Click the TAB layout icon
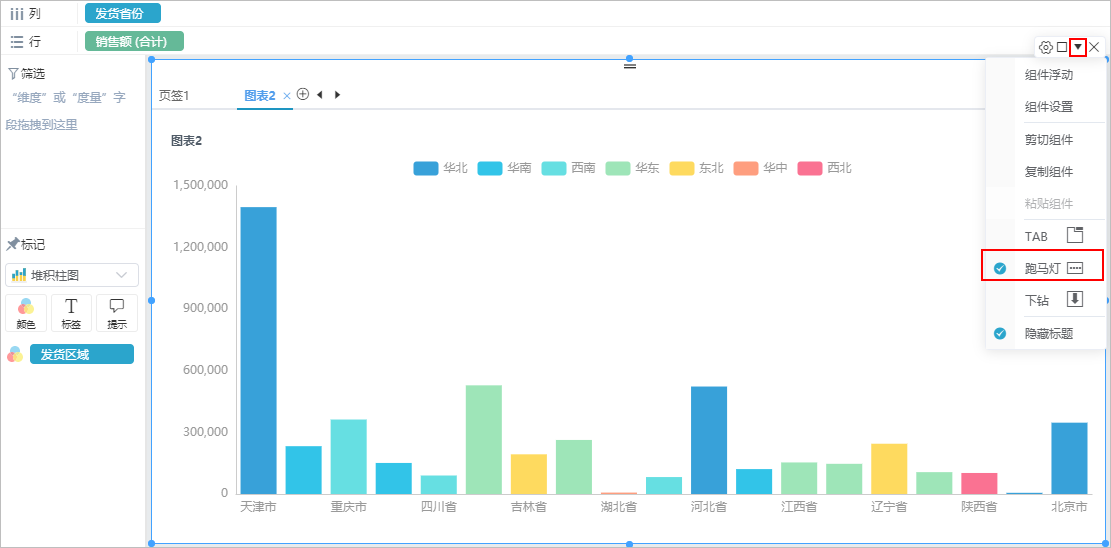This screenshot has width=1111, height=548. [1076, 235]
